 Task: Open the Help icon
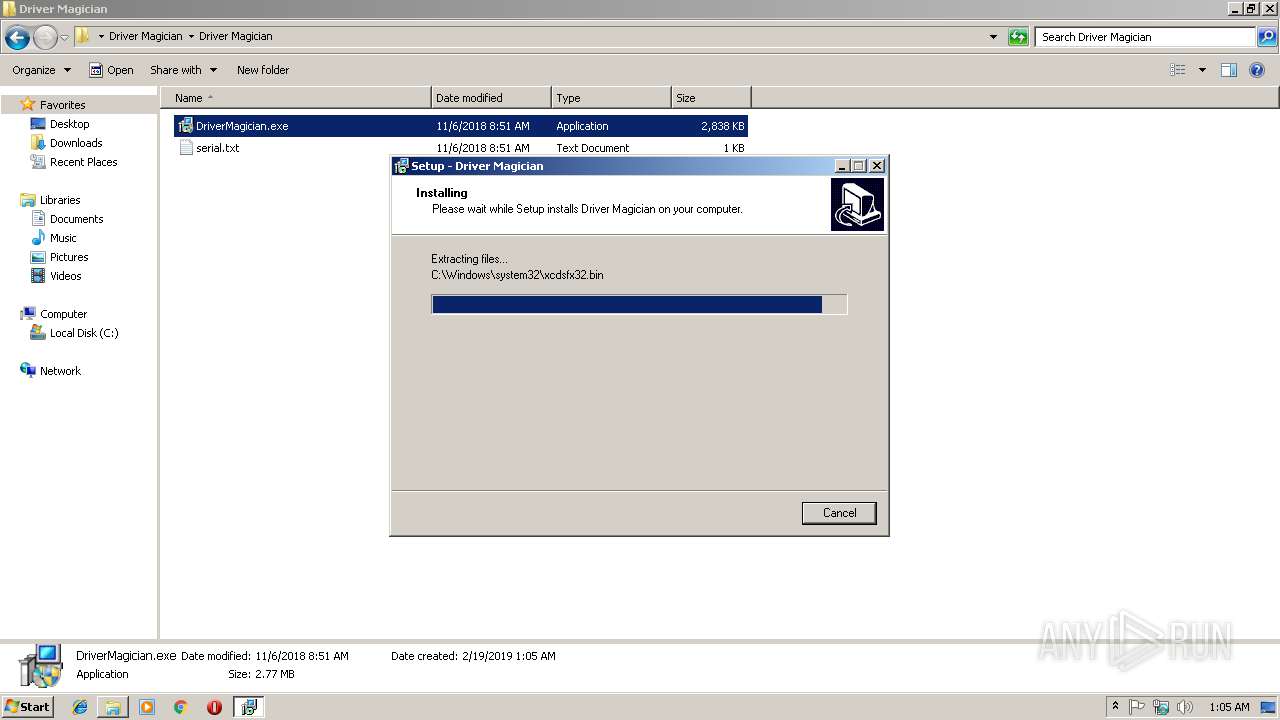[x=1257, y=70]
